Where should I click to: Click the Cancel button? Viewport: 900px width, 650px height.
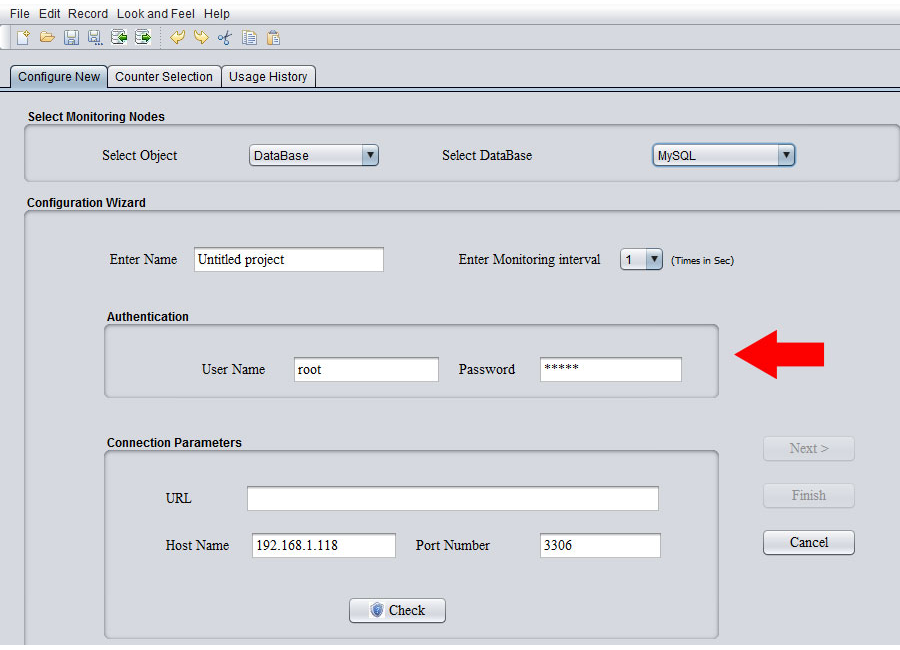click(x=808, y=542)
